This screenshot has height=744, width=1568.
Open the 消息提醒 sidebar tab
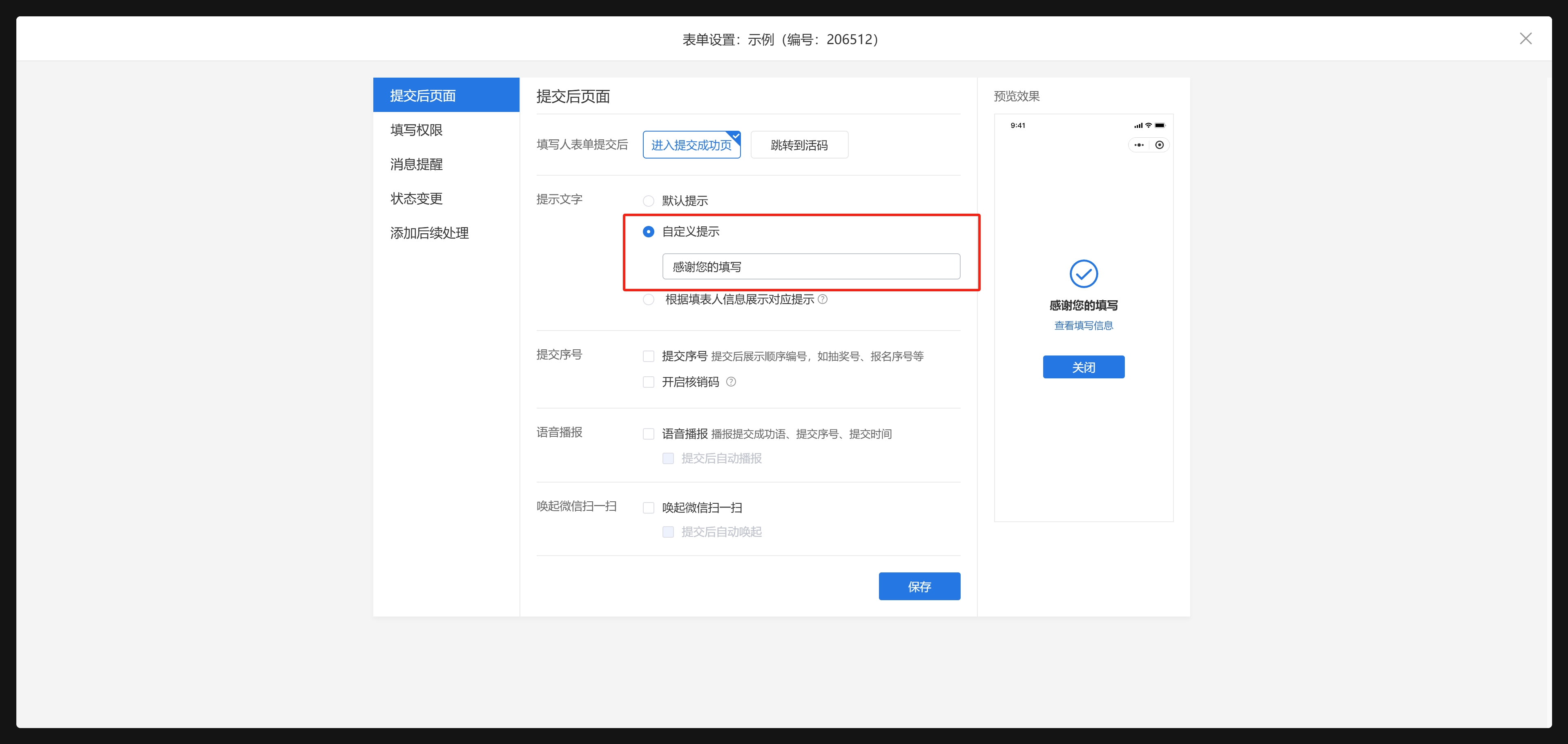click(x=446, y=164)
